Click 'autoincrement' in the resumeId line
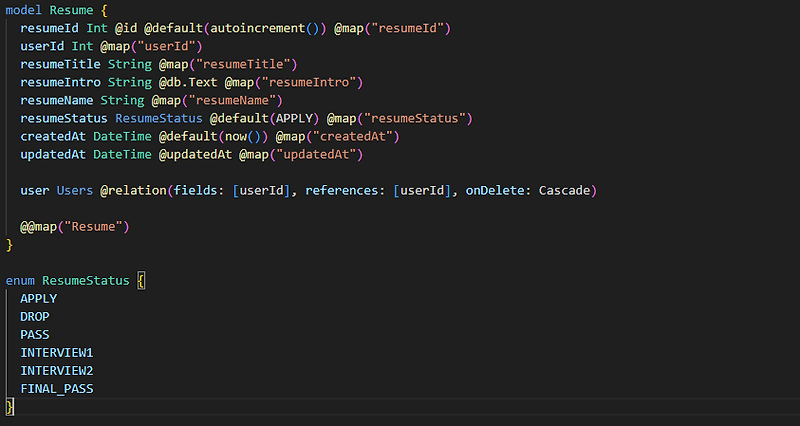The image size is (800, 426). tap(257, 28)
